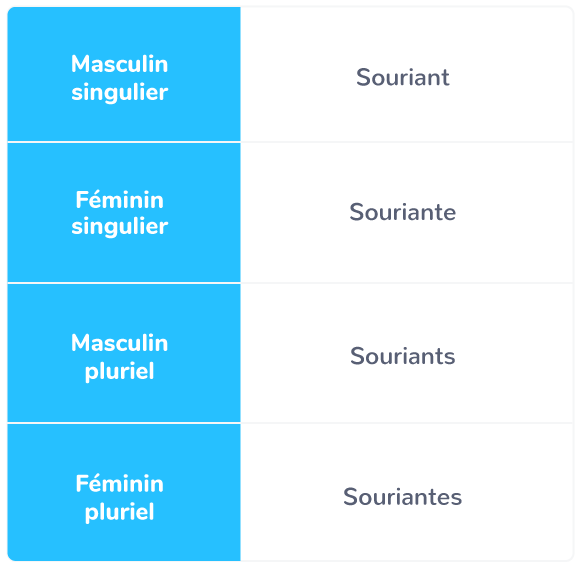Select the word Souriantes
Image resolution: width=582 pixels, height=568 pixels.
[x=403, y=497]
